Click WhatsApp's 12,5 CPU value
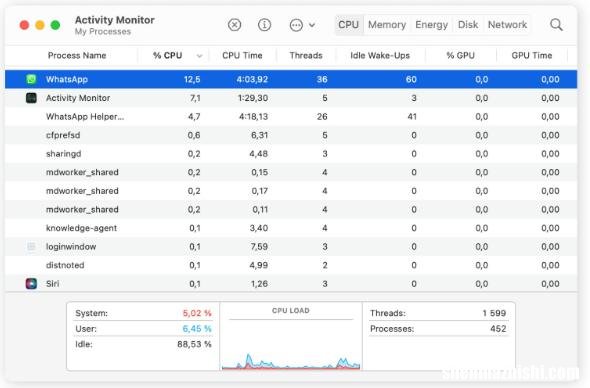The image size is (590, 388). [x=192, y=79]
